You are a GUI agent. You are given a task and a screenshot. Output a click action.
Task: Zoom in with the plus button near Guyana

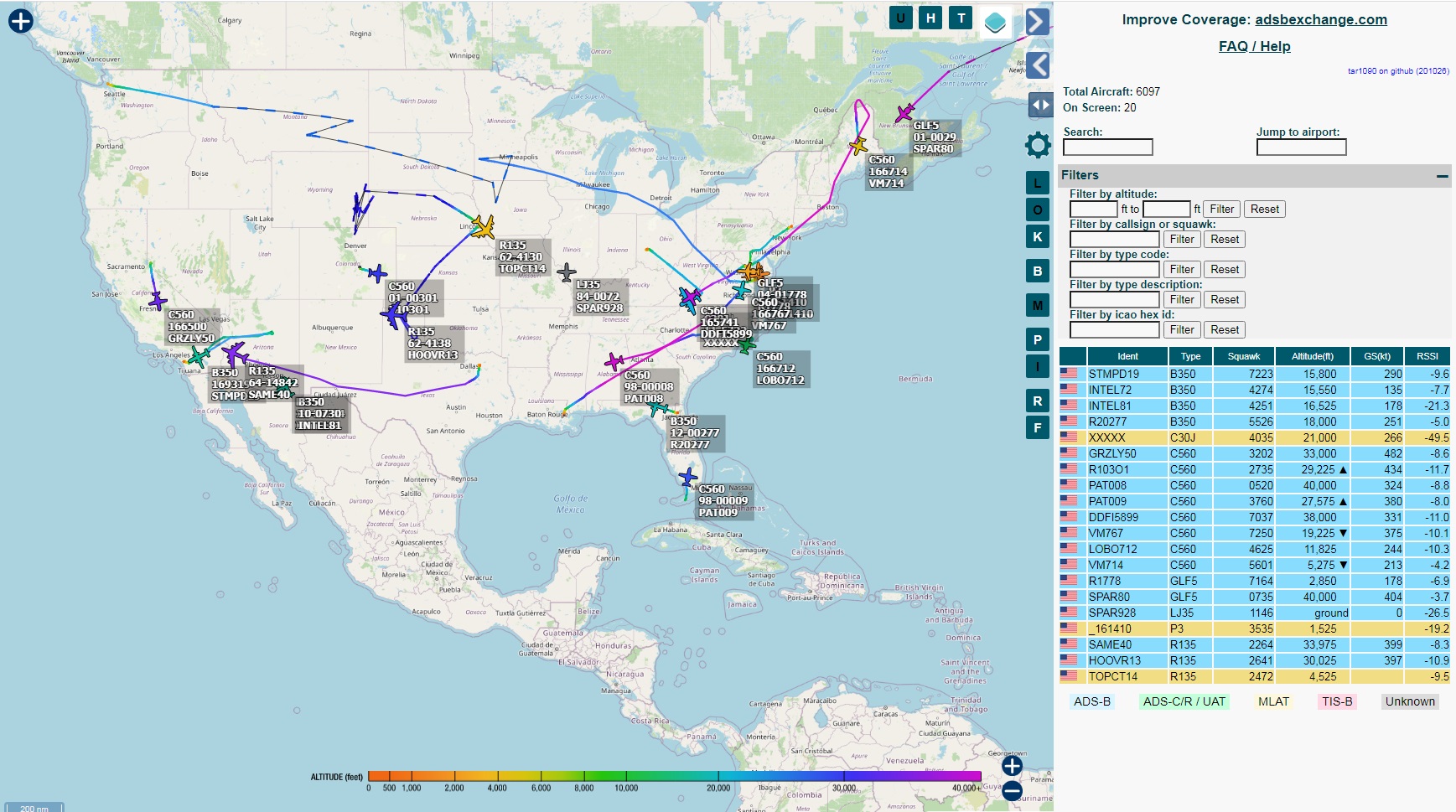coord(1013,765)
